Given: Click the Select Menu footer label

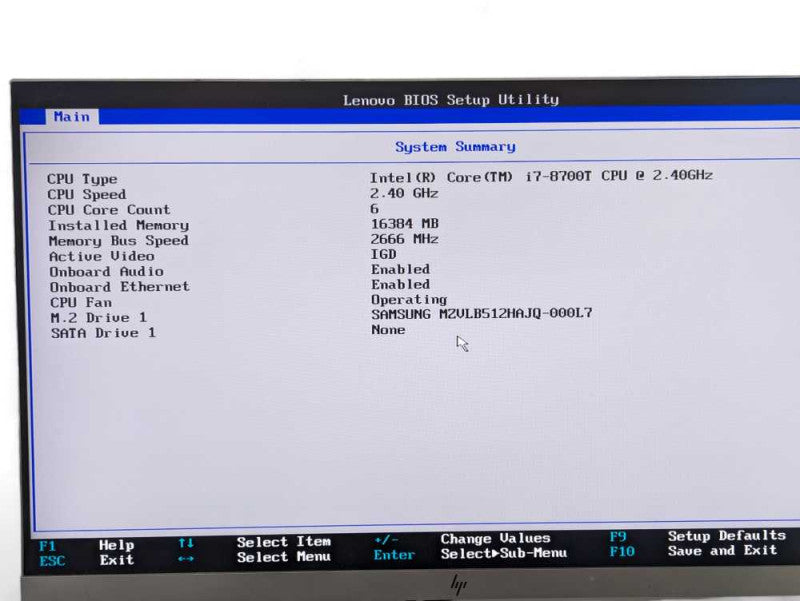Looking at the screenshot, I should tap(283, 557).
